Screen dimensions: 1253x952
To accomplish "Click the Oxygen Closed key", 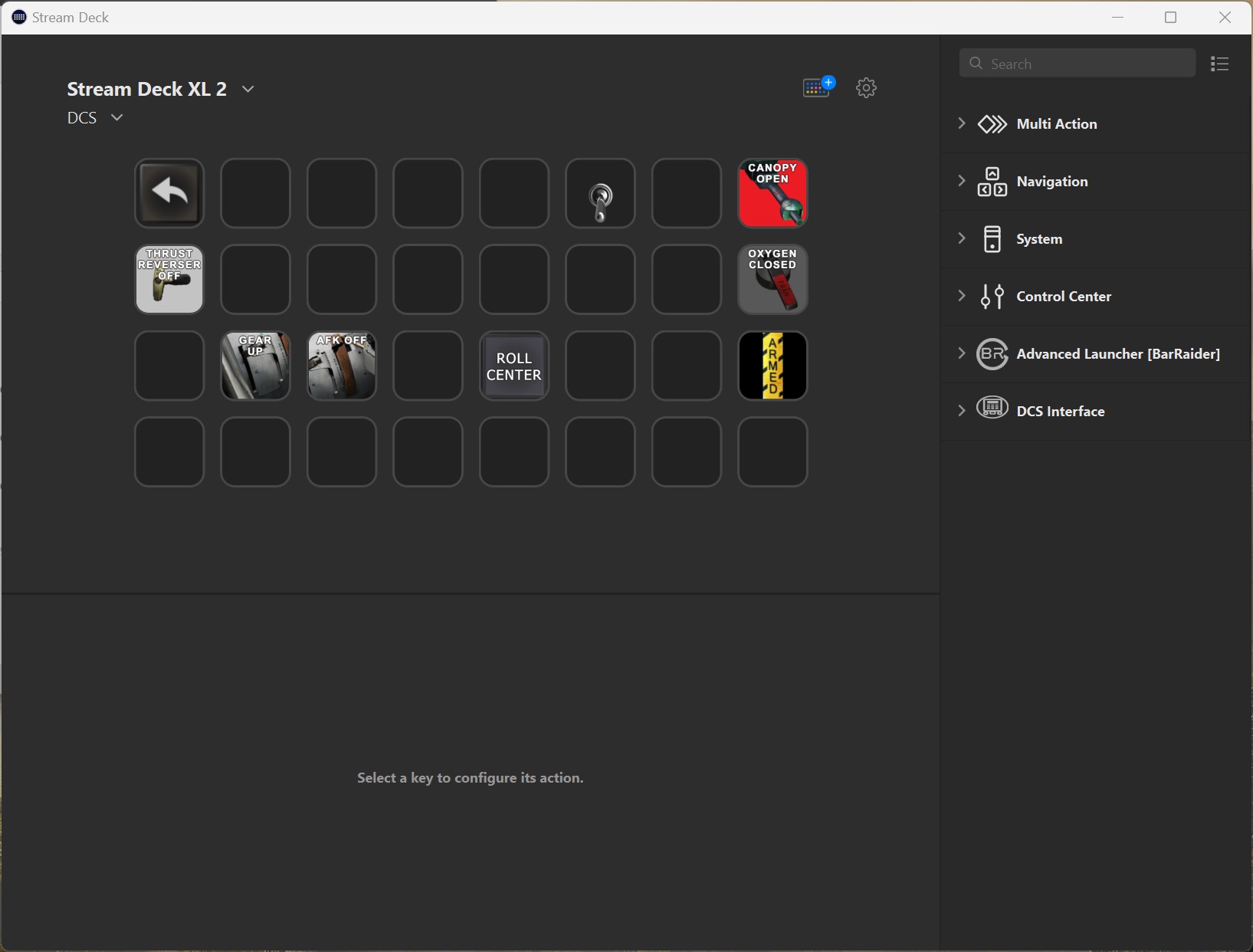I will click(x=772, y=279).
